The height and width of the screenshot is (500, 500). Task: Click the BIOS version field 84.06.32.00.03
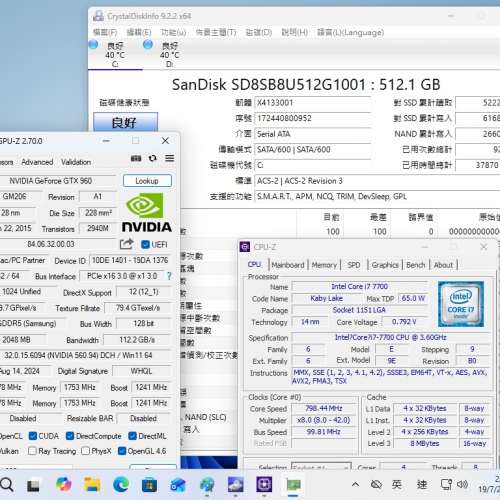57,244
